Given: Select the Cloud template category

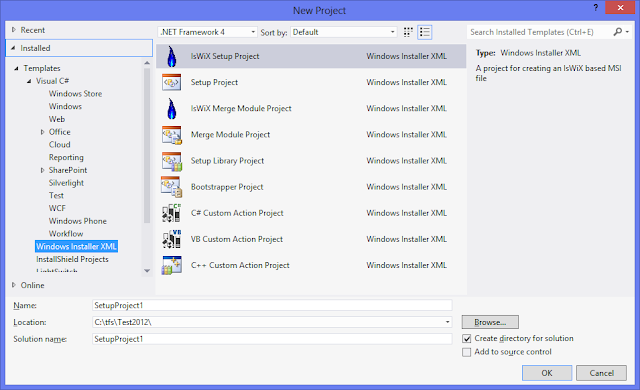Looking at the screenshot, I should click(60, 144).
